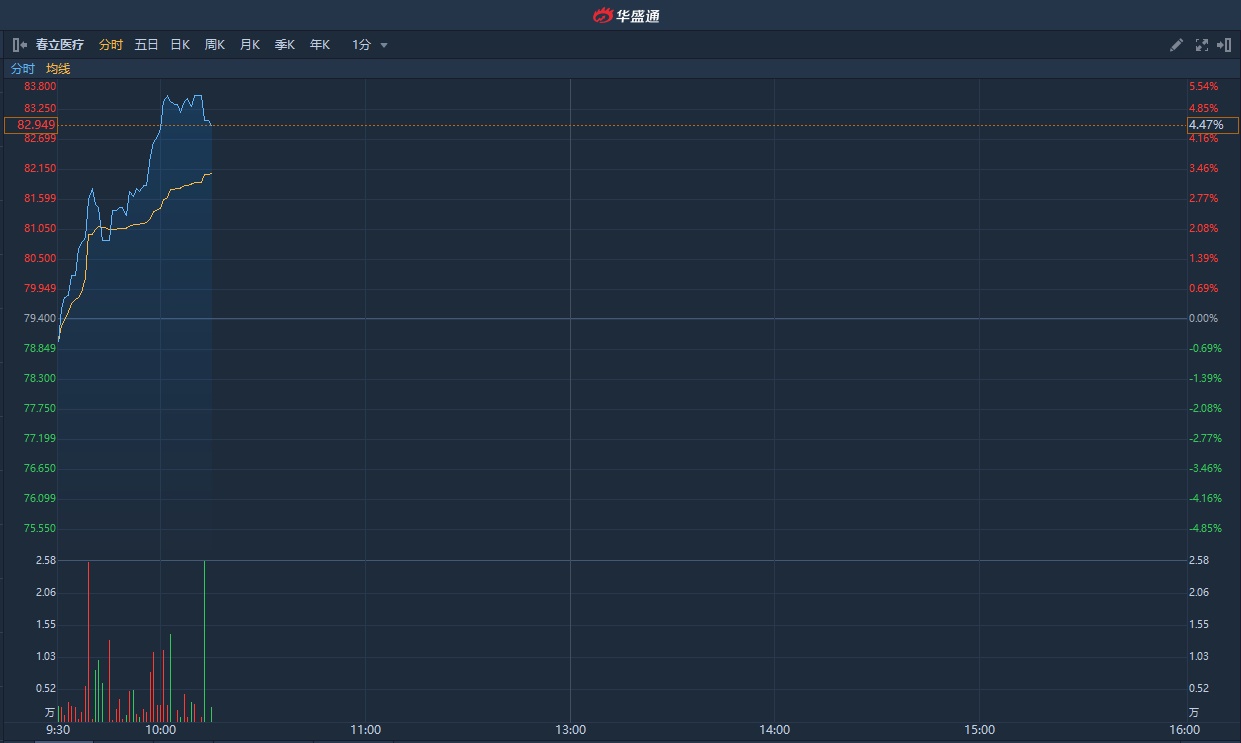Expand interval list with dropdown arrow
Screen dimensions: 1241x743
coord(384,45)
